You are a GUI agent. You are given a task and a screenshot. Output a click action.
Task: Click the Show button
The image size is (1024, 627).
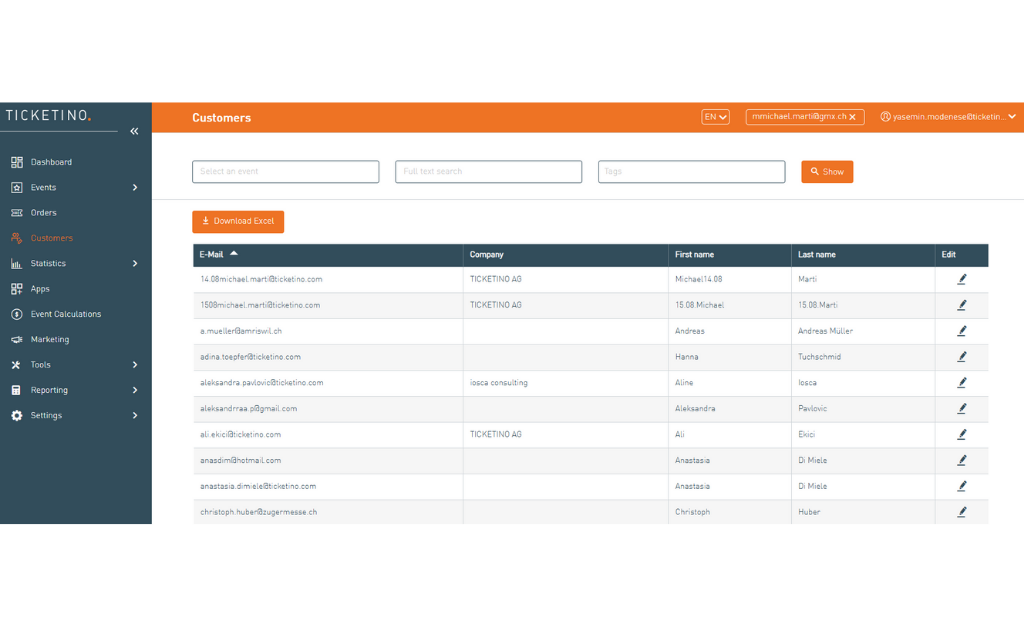pos(827,171)
